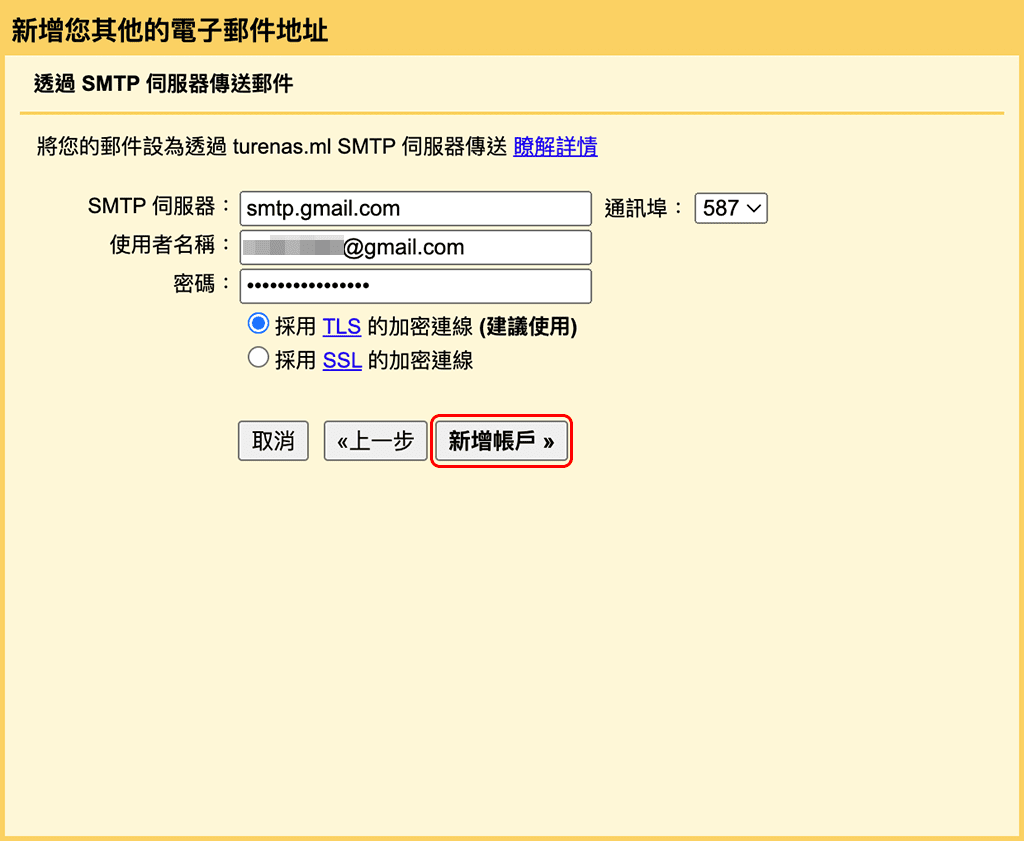Click the 密碼 password field
This screenshot has height=841, width=1024.
tap(415, 286)
